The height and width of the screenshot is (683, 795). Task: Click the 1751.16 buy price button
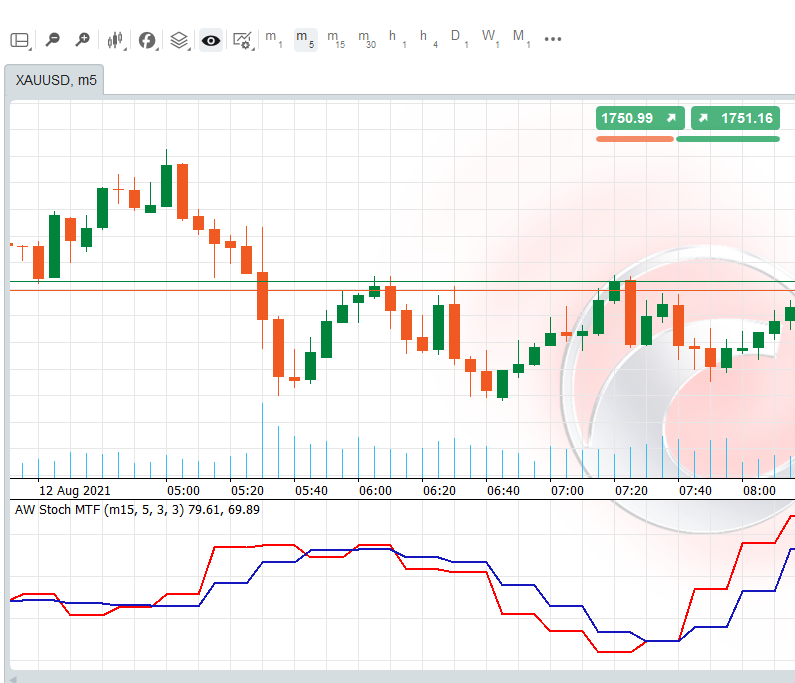(735, 118)
